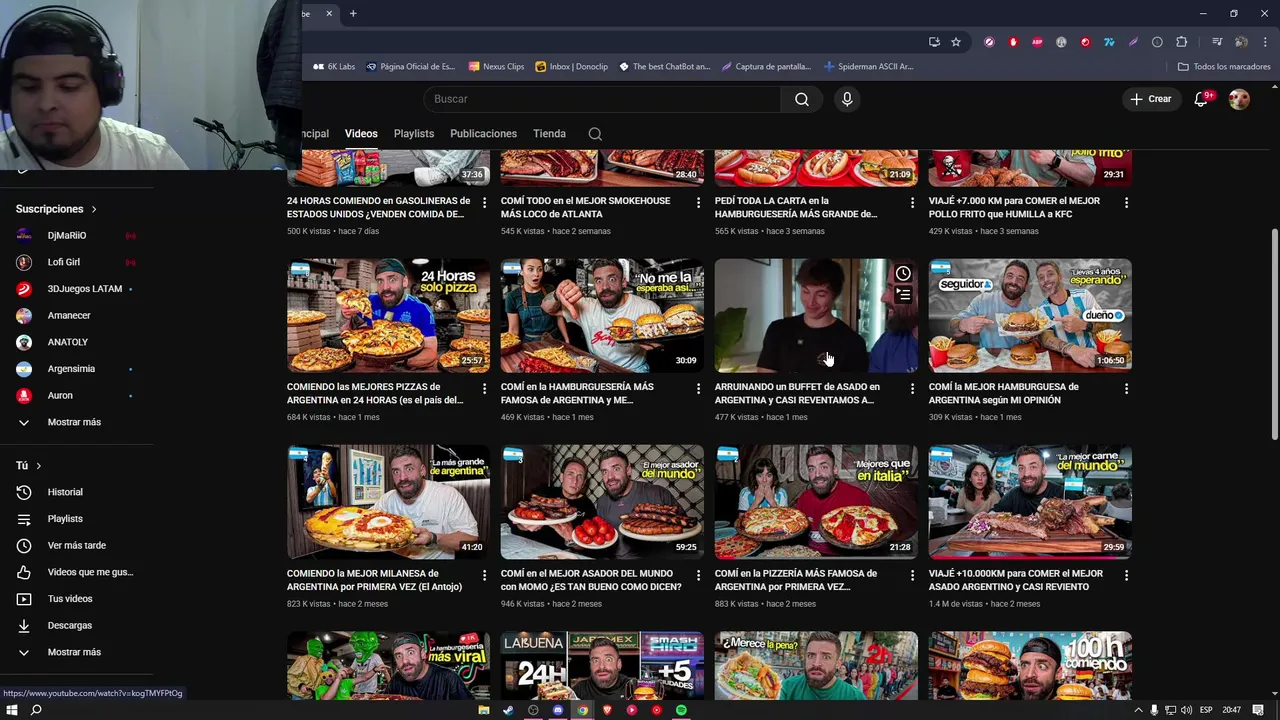Open the ABP Adblock Plus extension
The height and width of the screenshot is (720, 1280).
coord(1037,42)
